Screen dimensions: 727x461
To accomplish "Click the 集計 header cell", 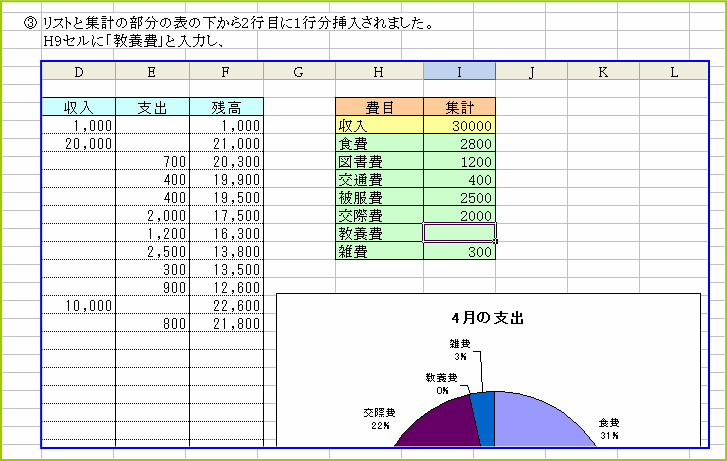I will point(459,107).
